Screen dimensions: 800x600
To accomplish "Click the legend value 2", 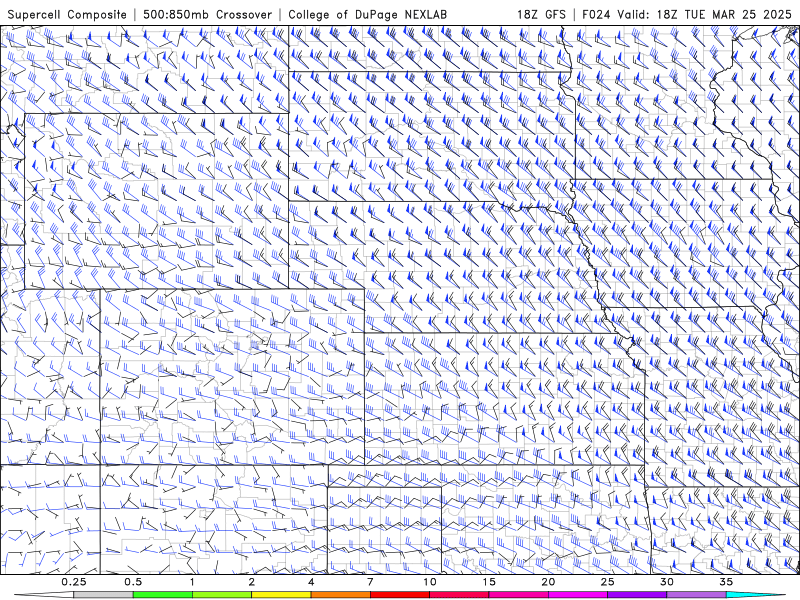I will tap(252, 582).
